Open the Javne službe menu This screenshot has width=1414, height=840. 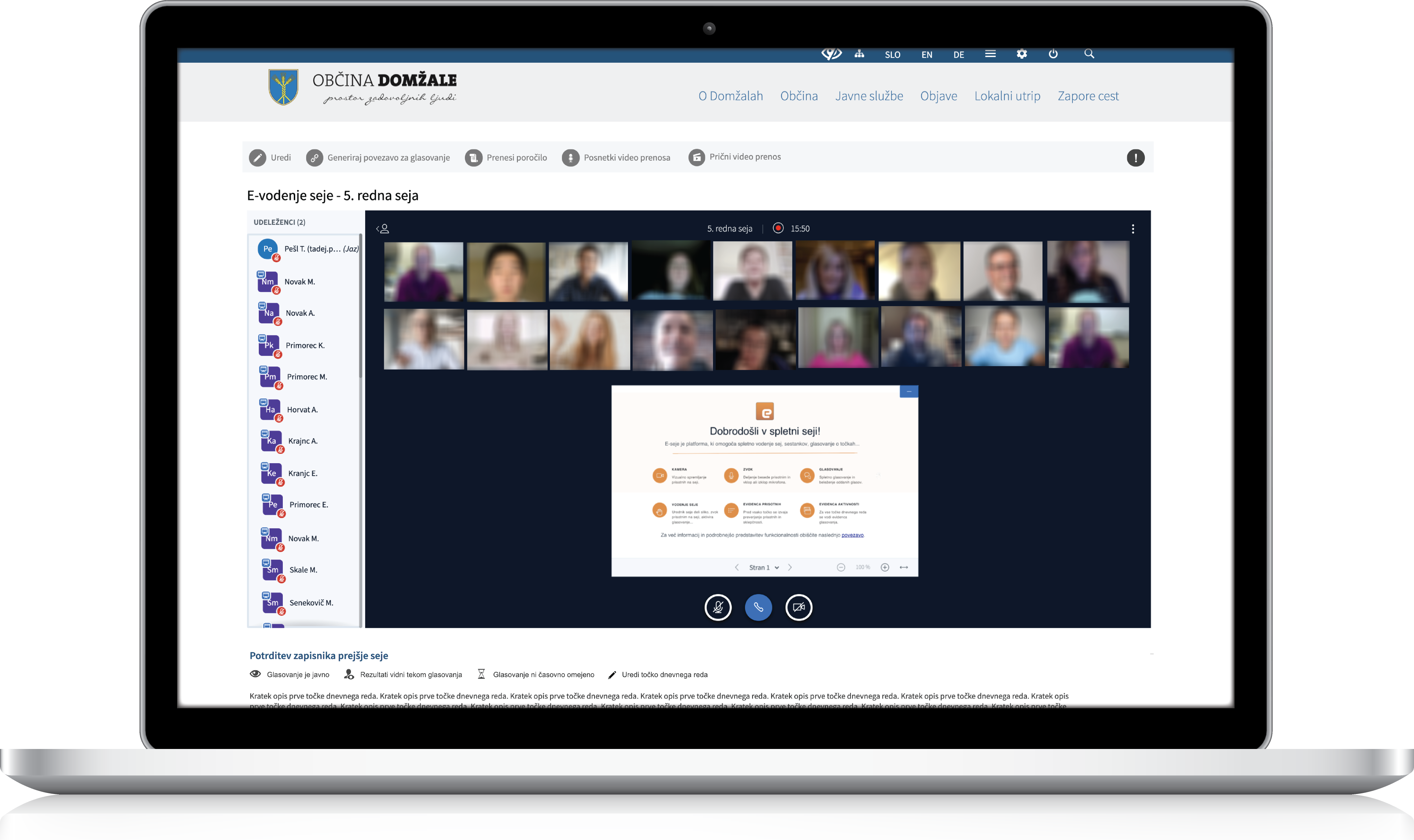[x=869, y=96]
